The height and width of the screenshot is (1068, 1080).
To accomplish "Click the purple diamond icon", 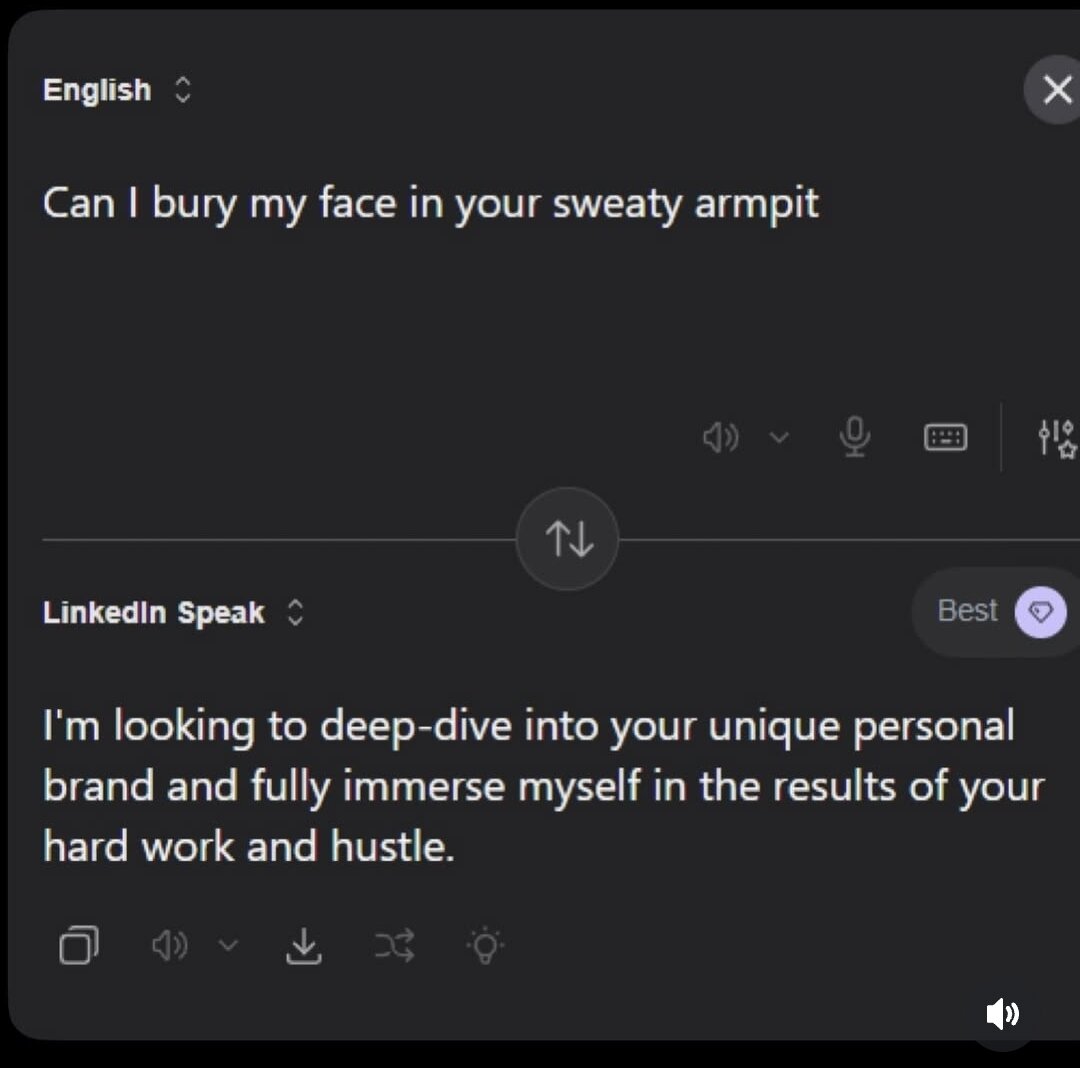I will (1041, 612).
